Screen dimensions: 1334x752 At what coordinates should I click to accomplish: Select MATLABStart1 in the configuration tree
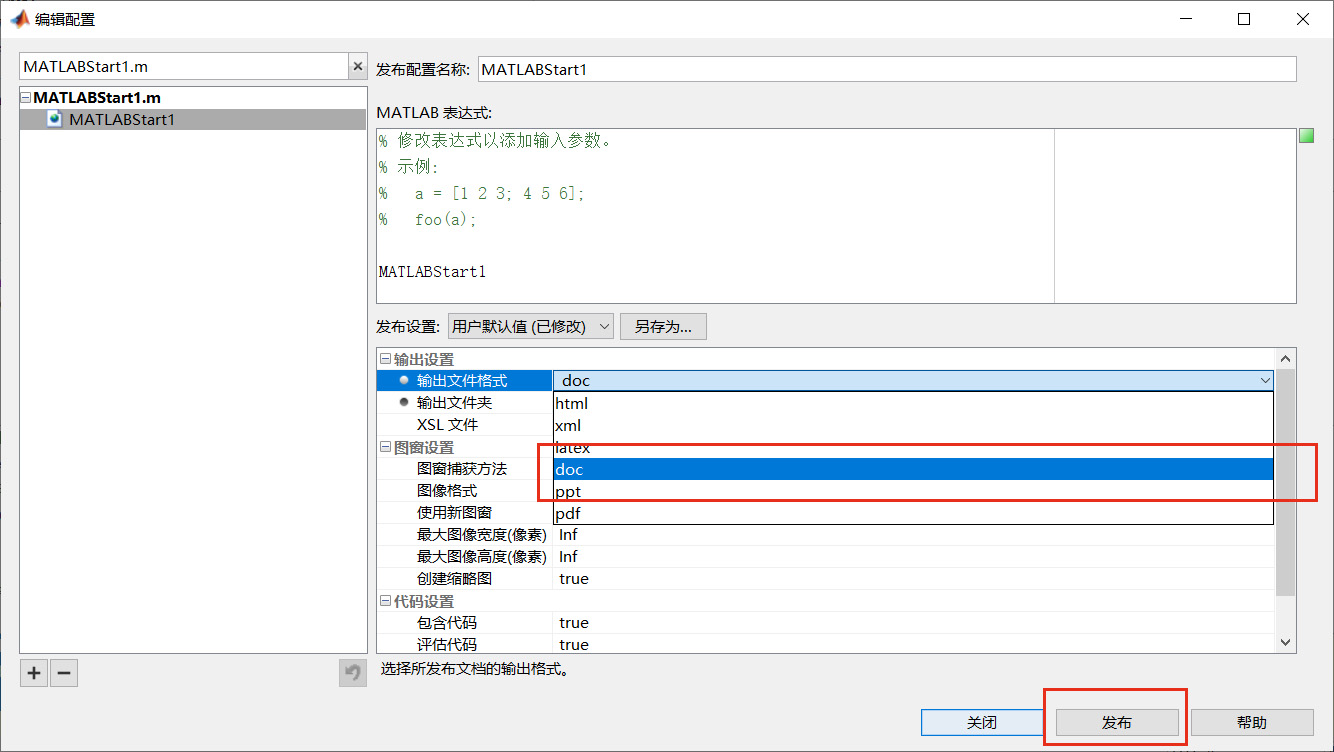coord(120,119)
